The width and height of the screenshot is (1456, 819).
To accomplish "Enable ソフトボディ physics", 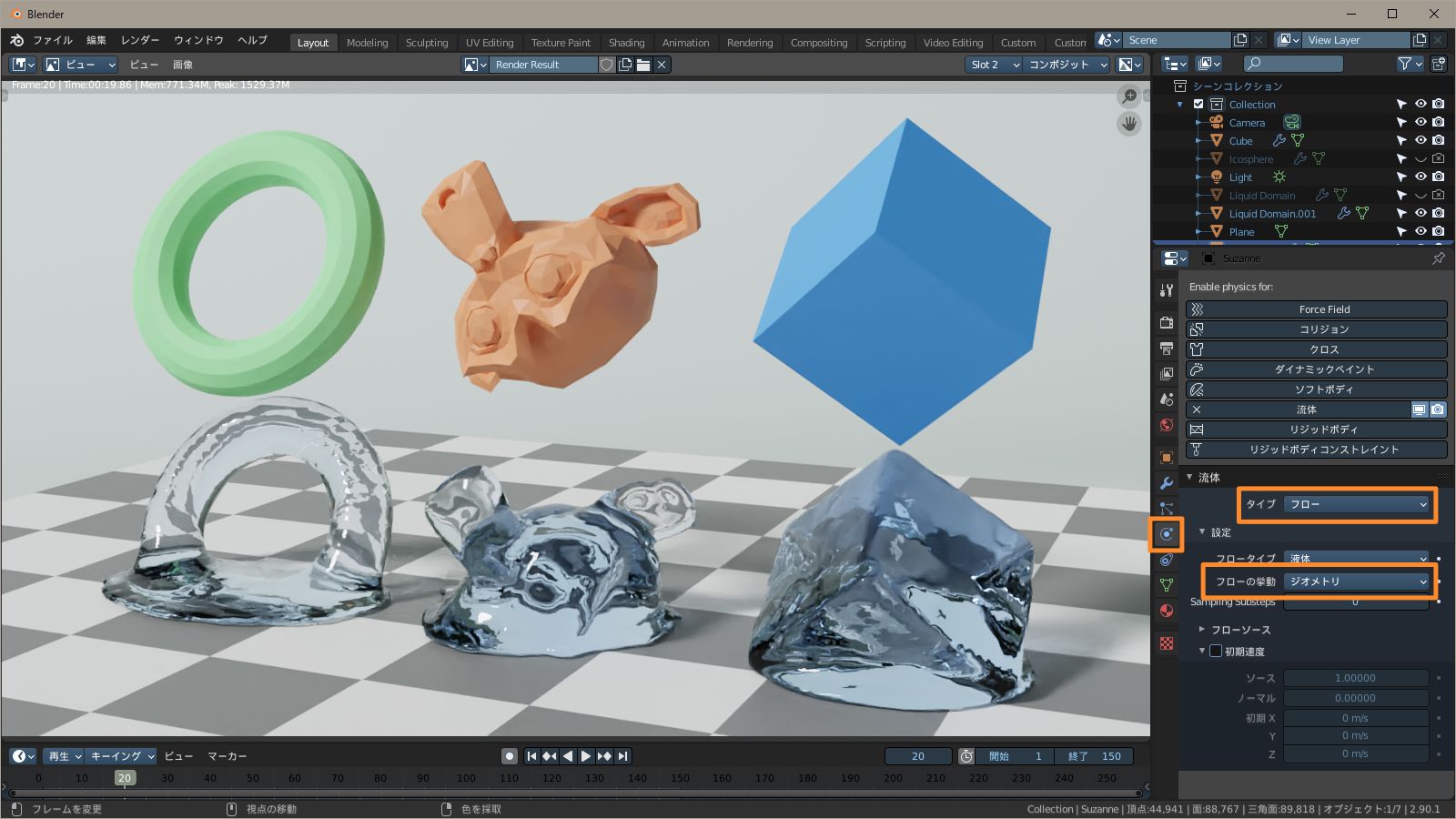I will click(x=1316, y=389).
